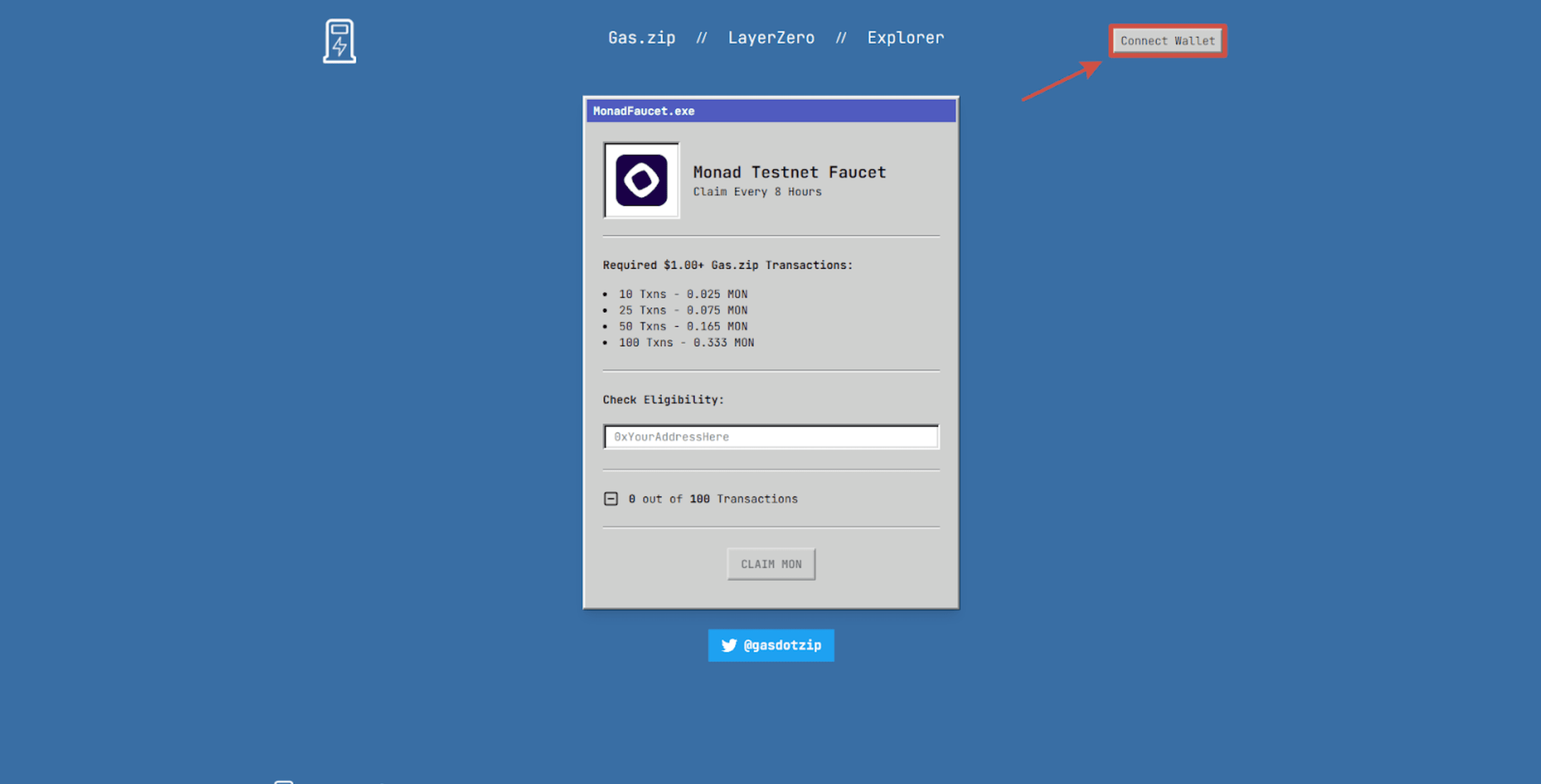Select the "50 Txns - 0.165 MON" list item
Image resolution: width=1541 pixels, height=784 pixels.
pos(683,327)
